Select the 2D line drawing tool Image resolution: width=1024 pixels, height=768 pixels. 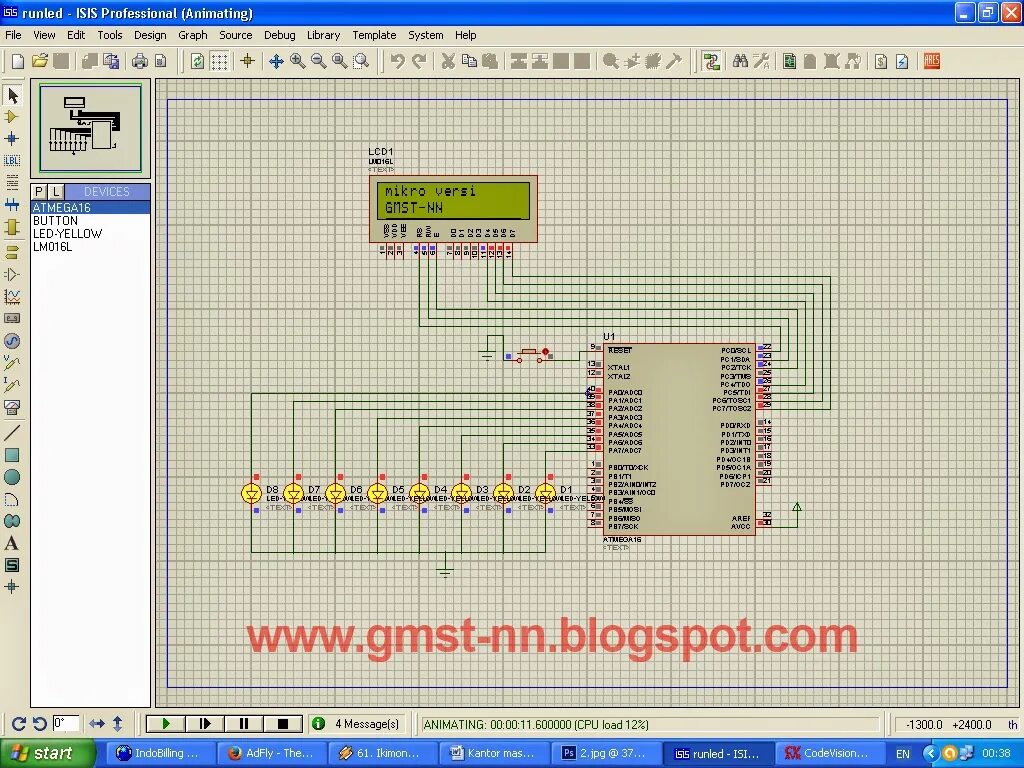[x=12, y=432]
